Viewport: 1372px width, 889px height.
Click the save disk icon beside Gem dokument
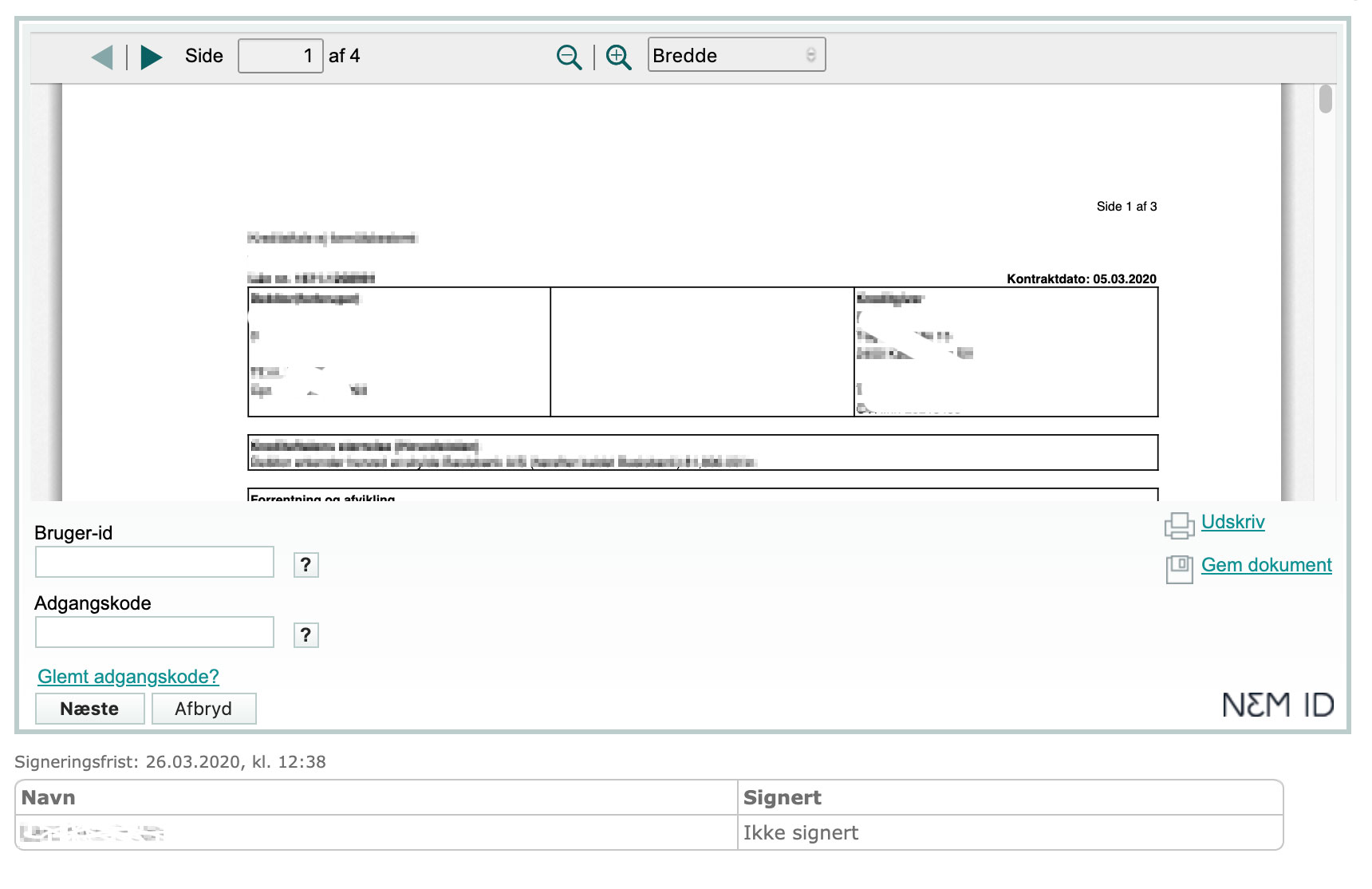coord(1179,568)
